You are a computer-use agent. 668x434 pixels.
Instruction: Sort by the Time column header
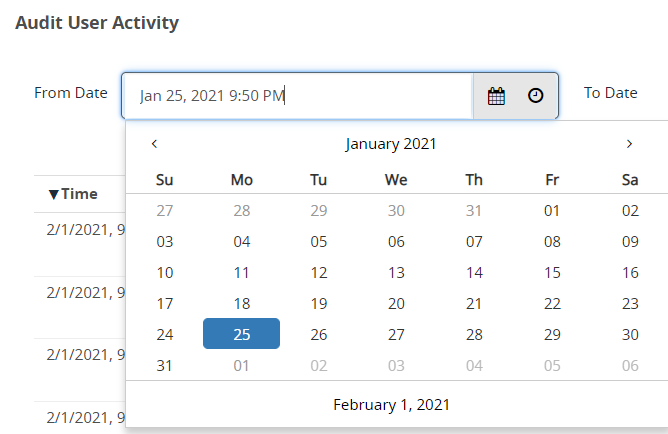pos(73,194)
